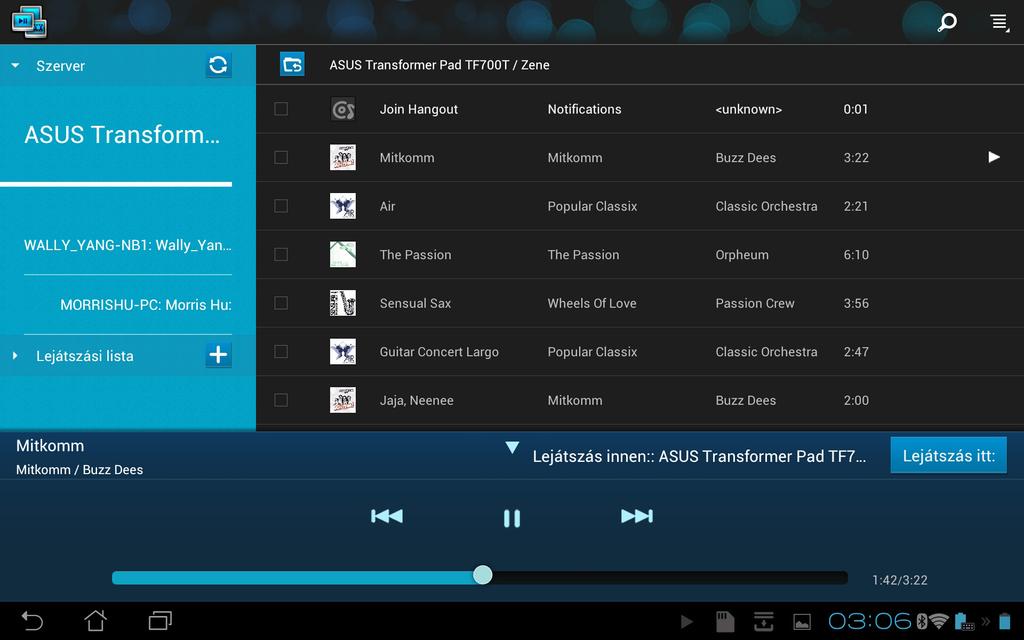This screenshot has width=1024, height=640.
Task: Select WALLY_YANG-NB1 server
Action: coord(128,246)
